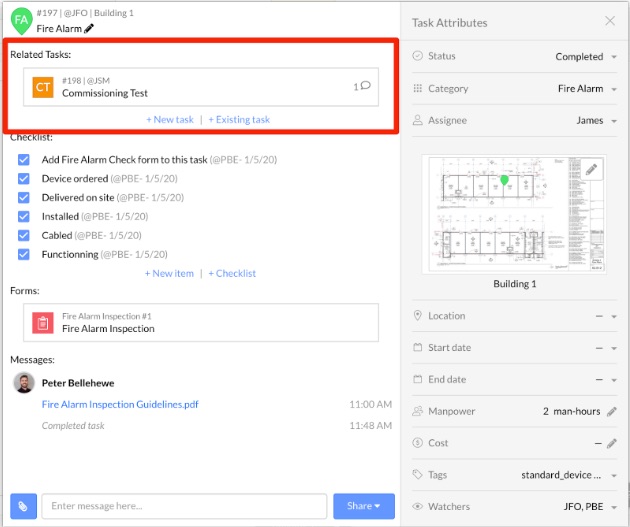Image resolution: width=630 pixels, height=527 pixels.
Task: Click the Cost dollar icon
Action: pos(418,443)
